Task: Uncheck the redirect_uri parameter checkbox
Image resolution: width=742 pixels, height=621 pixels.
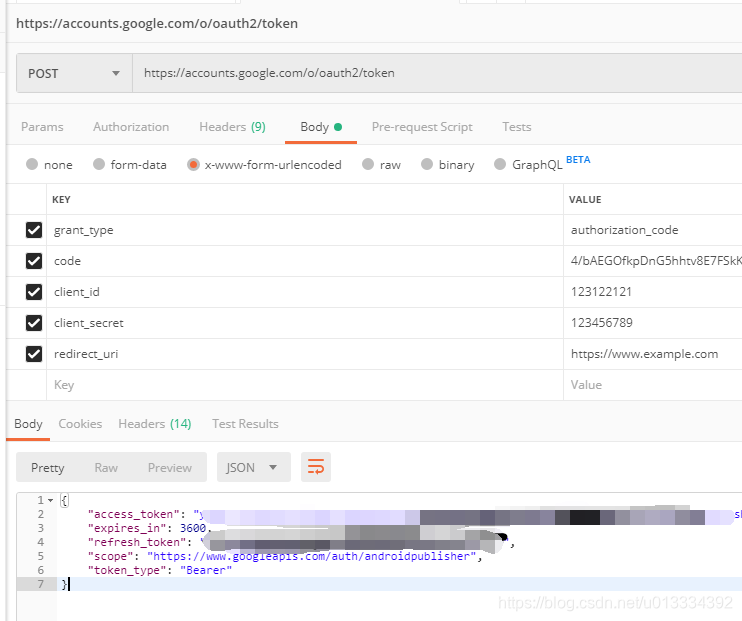Action: (x=34, y=354)
